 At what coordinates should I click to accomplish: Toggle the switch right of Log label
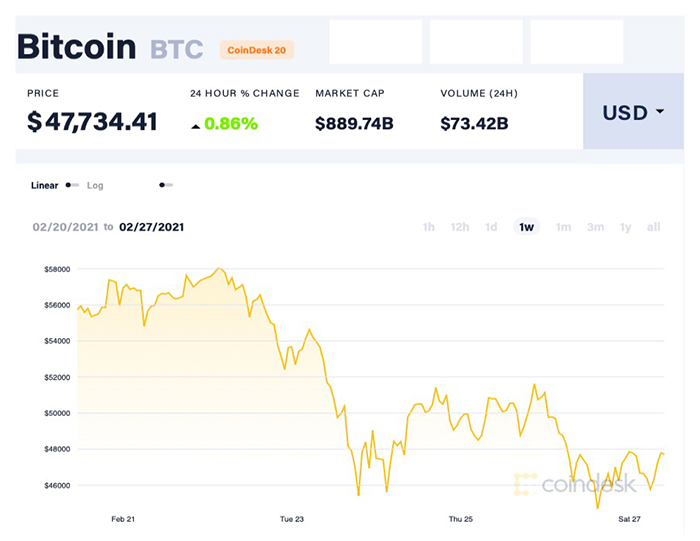pyautogui.click(x=166, y=185)
